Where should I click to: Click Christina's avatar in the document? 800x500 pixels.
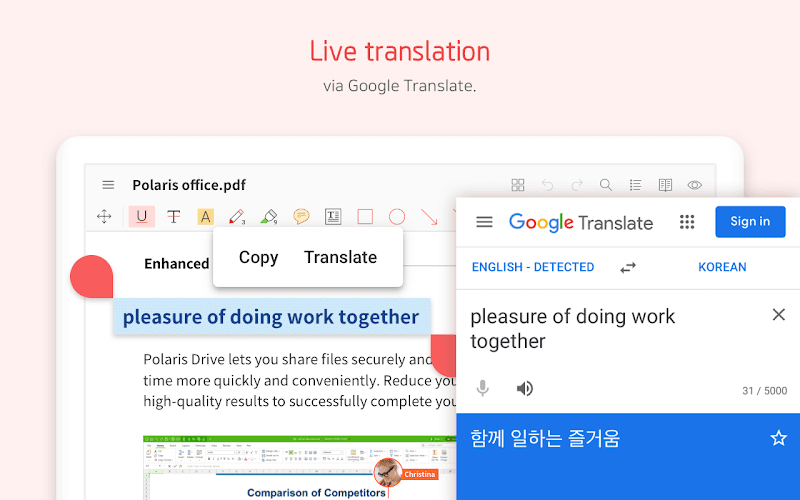tap(387, 472)
